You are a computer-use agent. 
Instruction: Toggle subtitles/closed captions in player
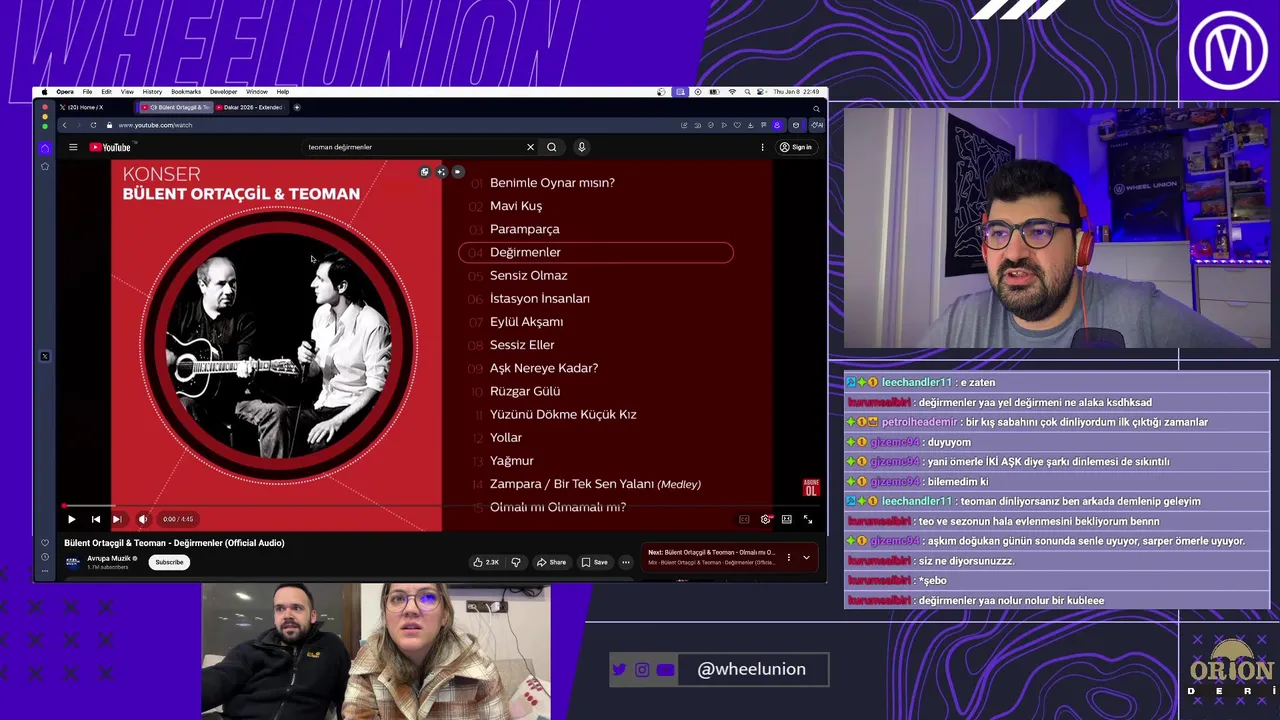[x=744, y=519]
